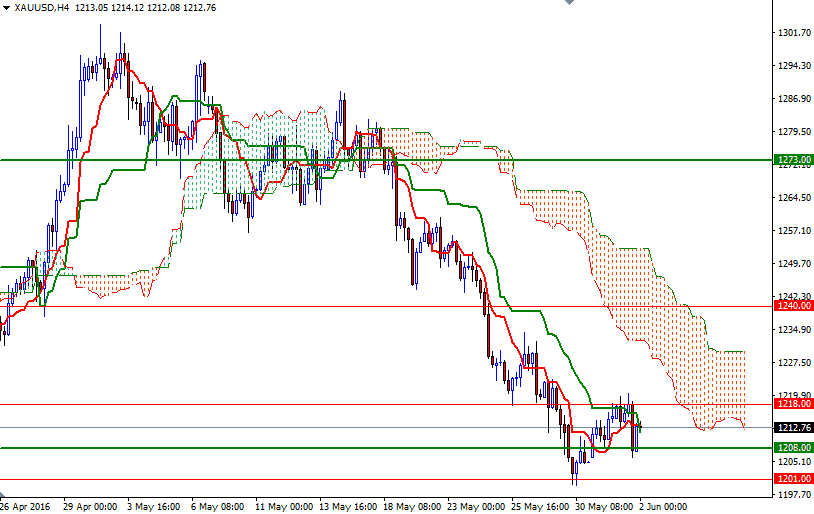Click the red 1218.00 resistance price tag

pos(793,405)
